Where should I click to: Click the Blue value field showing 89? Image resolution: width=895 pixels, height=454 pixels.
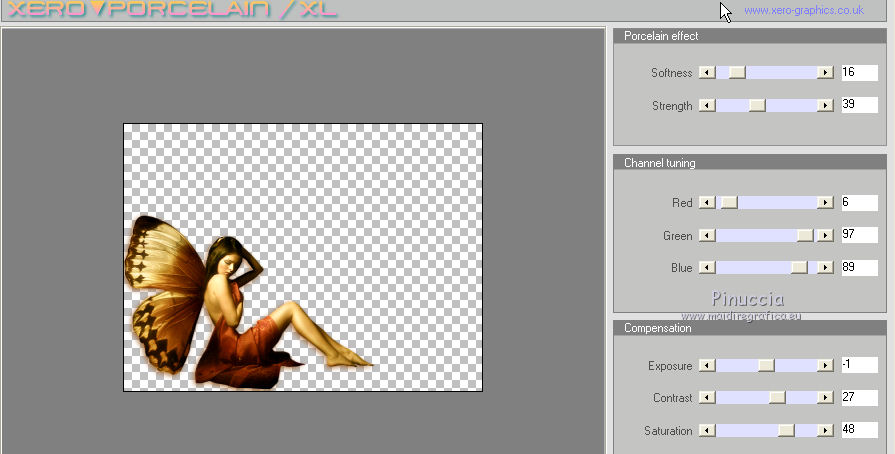tap(860, 268)
